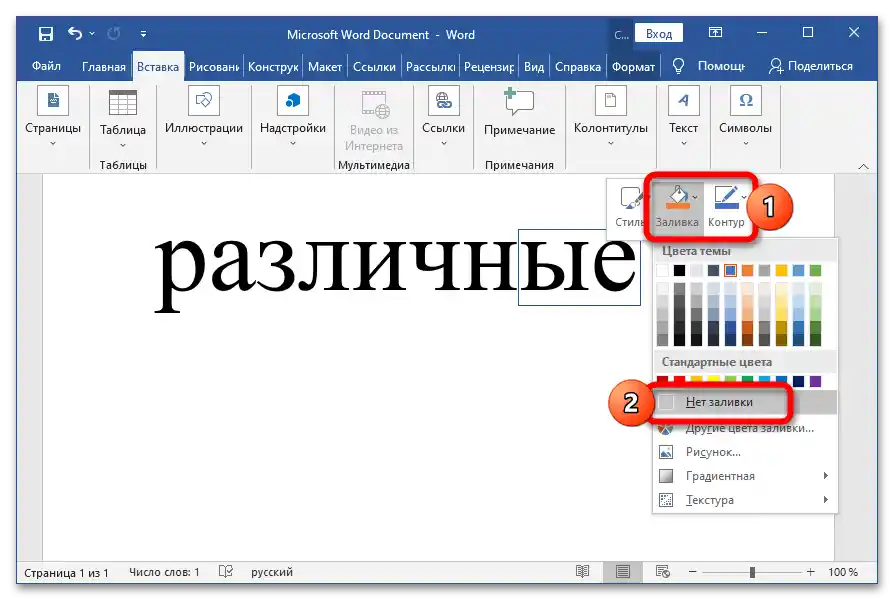Switch to Print Layout view icon

(623, 571)
